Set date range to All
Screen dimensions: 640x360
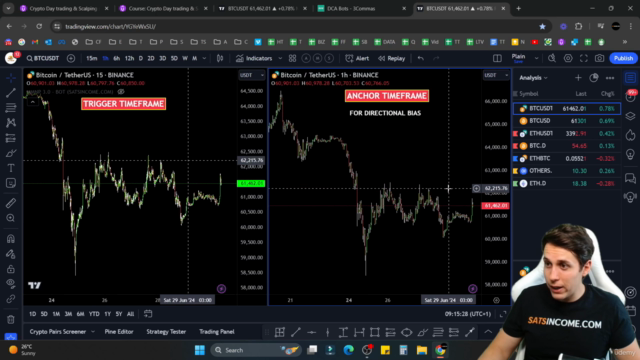(x=130, y=314)
